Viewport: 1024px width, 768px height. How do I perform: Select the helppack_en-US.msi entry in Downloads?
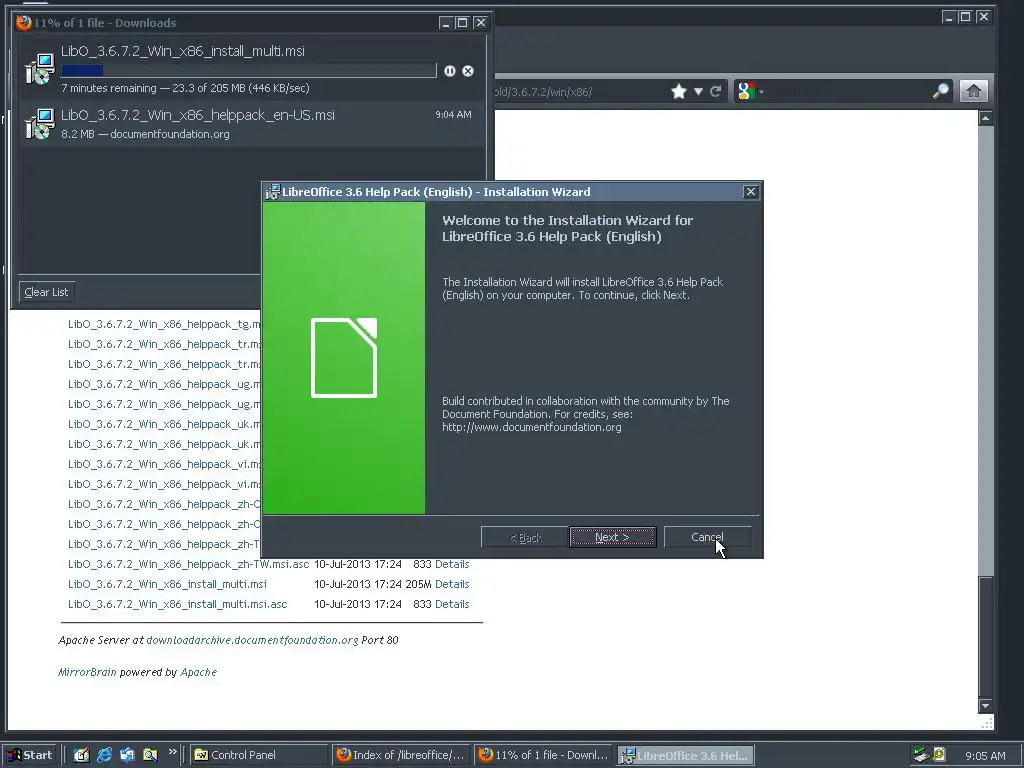[253, 123]
